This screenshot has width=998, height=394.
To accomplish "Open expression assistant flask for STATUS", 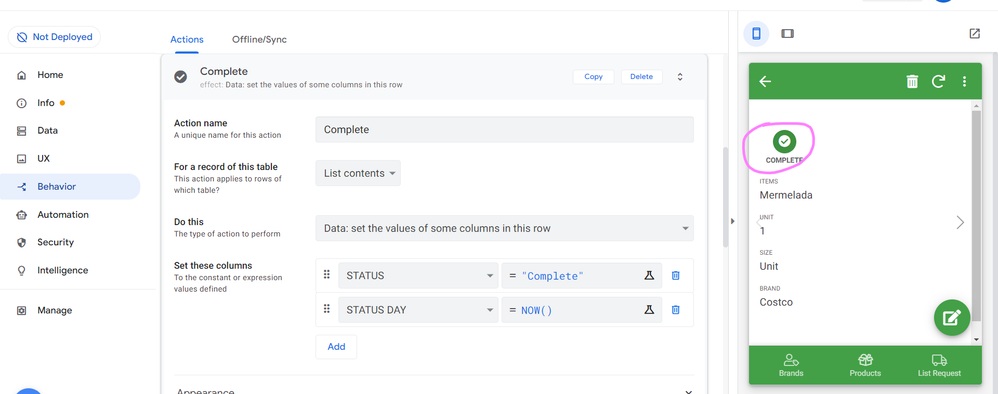I will [649, 276].
